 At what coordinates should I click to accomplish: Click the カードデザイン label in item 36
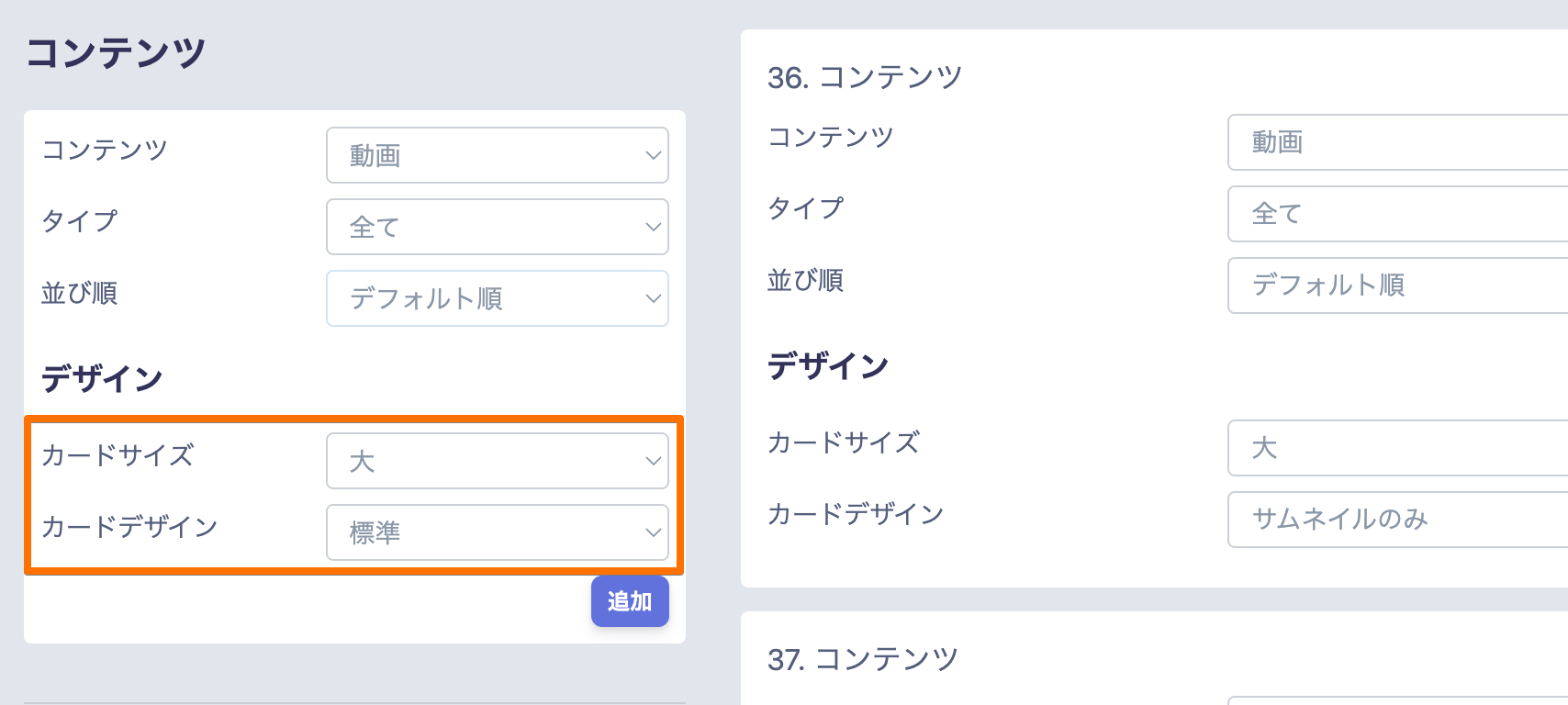[856, 514]
